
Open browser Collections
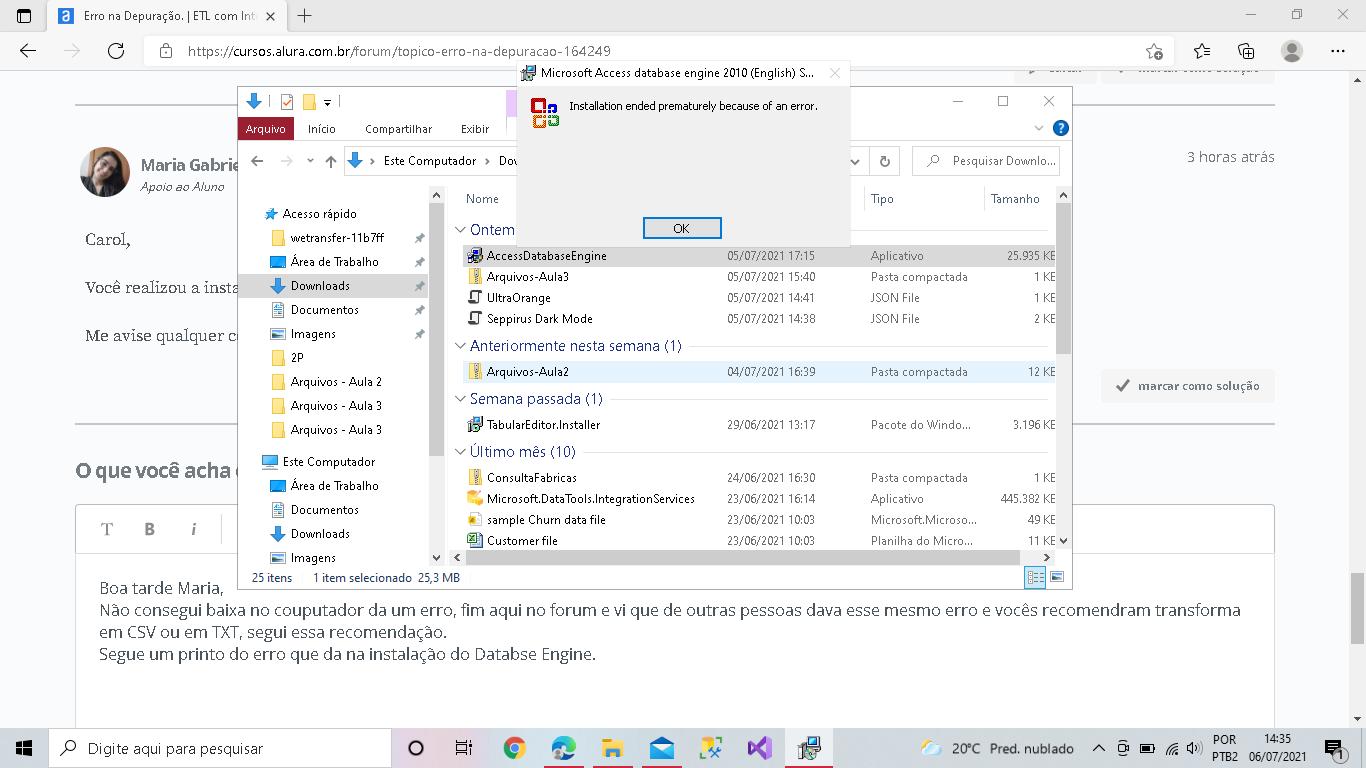(x=1246, y=51)
